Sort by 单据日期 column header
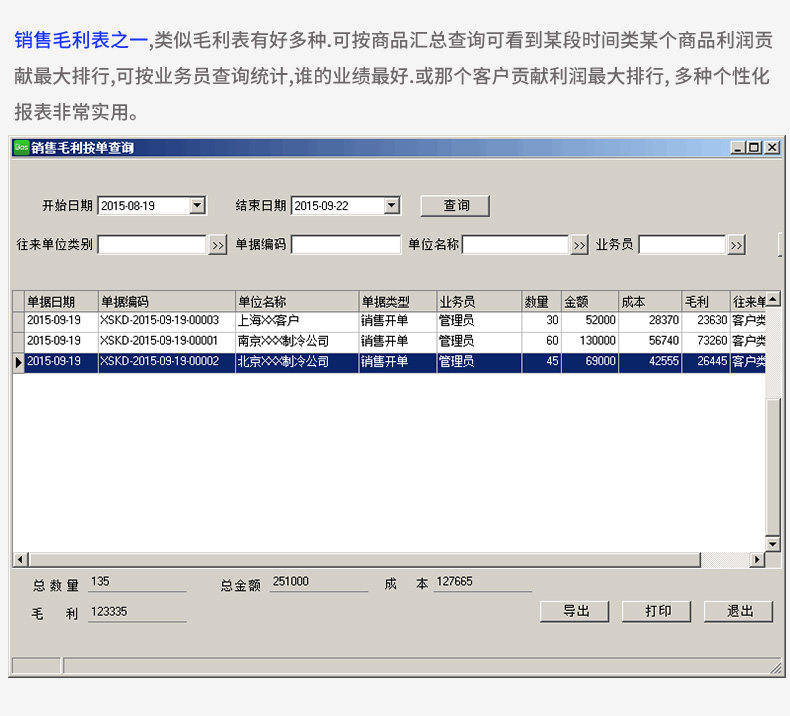The height and width of the screenshot is (716, 790). click(x=61, y=301)
